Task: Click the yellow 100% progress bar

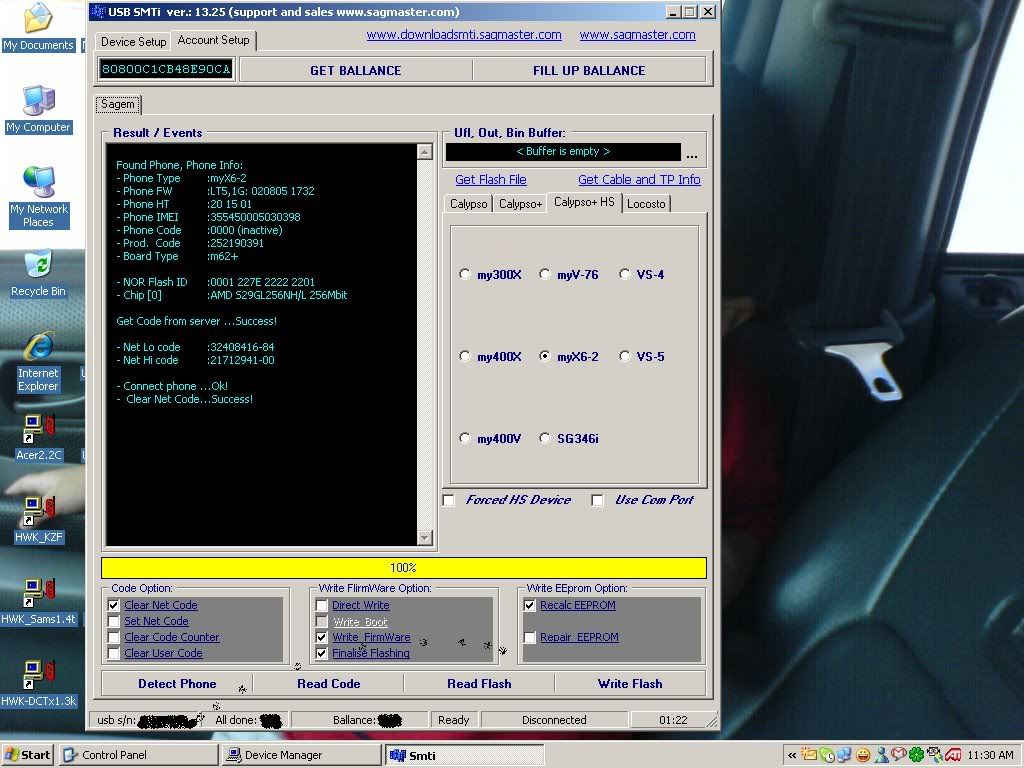Action: click(404, 568)
